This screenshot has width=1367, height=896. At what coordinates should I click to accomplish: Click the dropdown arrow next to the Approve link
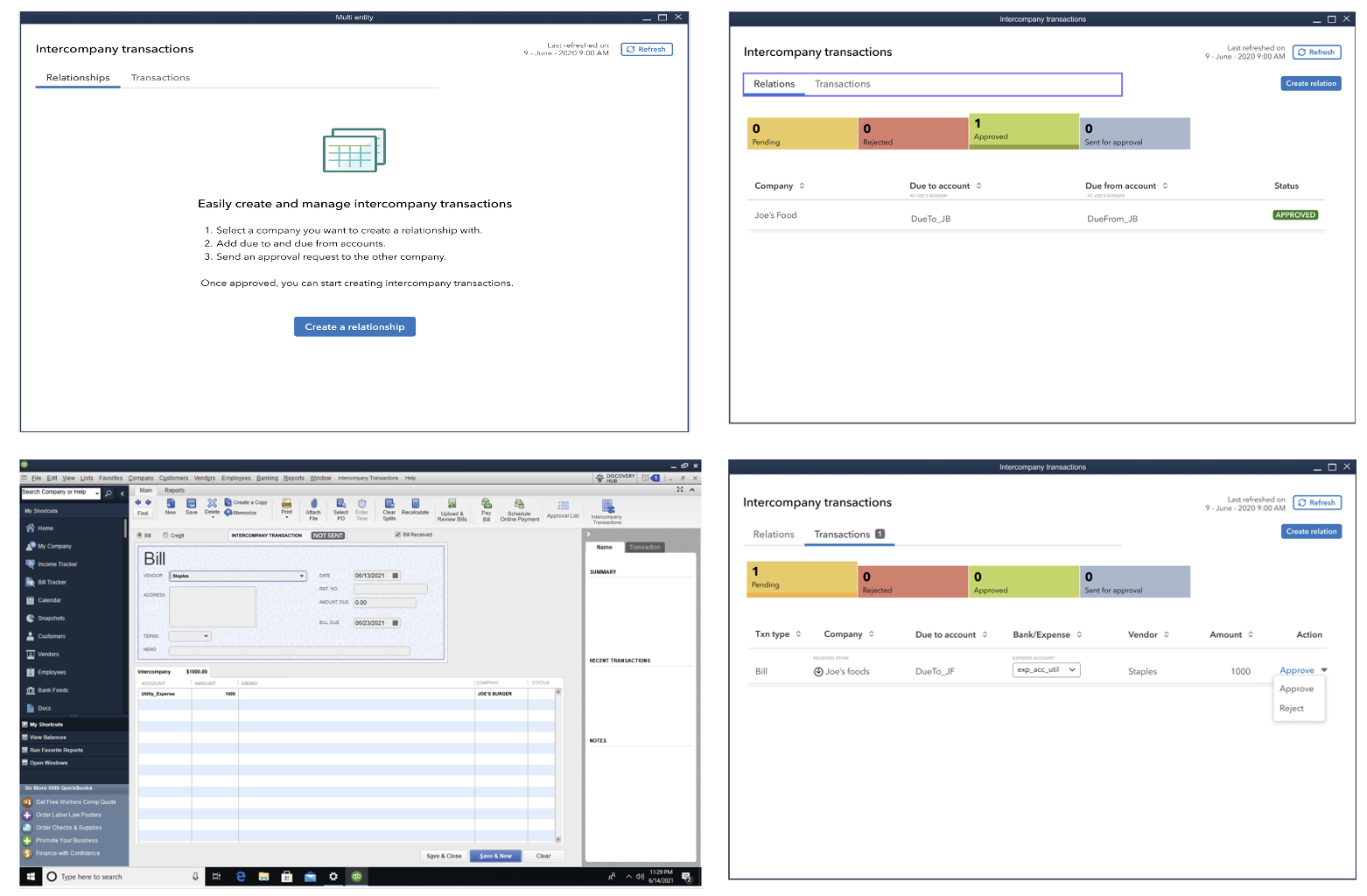(1324, 670)
